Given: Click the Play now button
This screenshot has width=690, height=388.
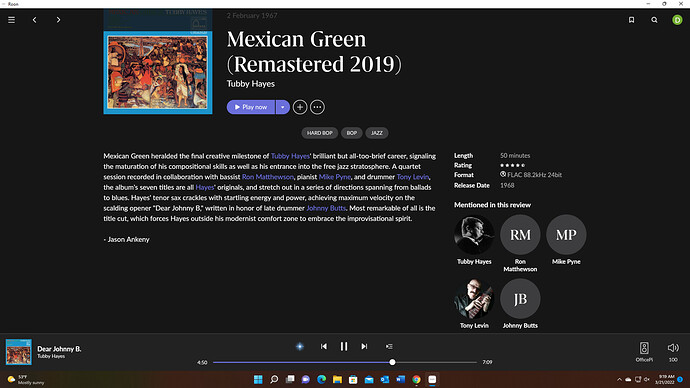Looking at the screenshot, I should [251, 107].
